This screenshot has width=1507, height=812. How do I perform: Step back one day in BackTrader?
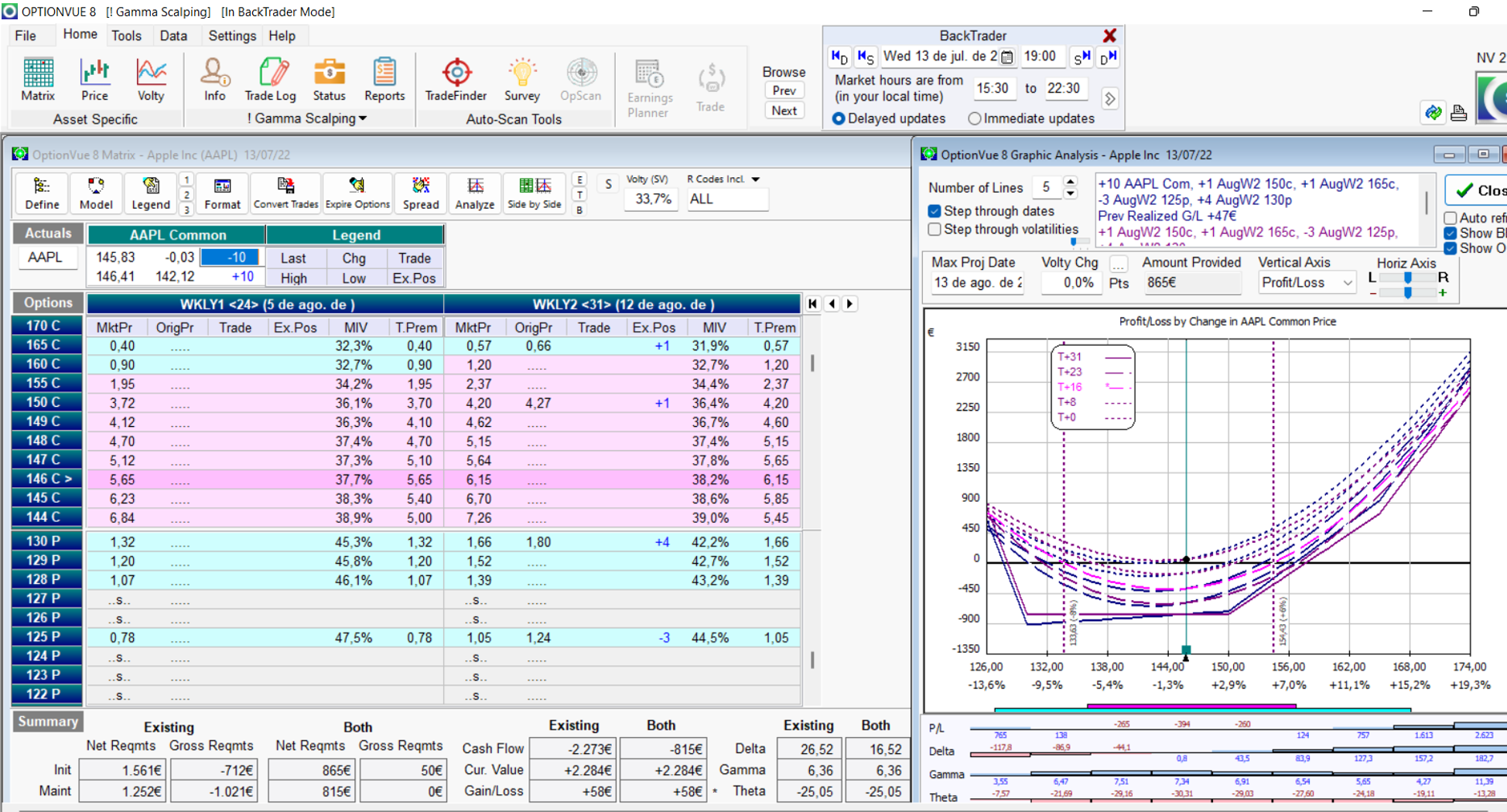click(839, 56)
